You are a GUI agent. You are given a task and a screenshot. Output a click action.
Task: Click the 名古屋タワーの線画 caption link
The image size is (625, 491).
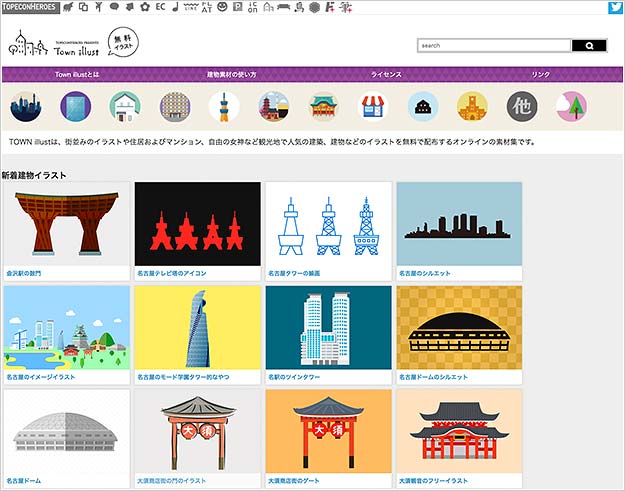point(294,273)
